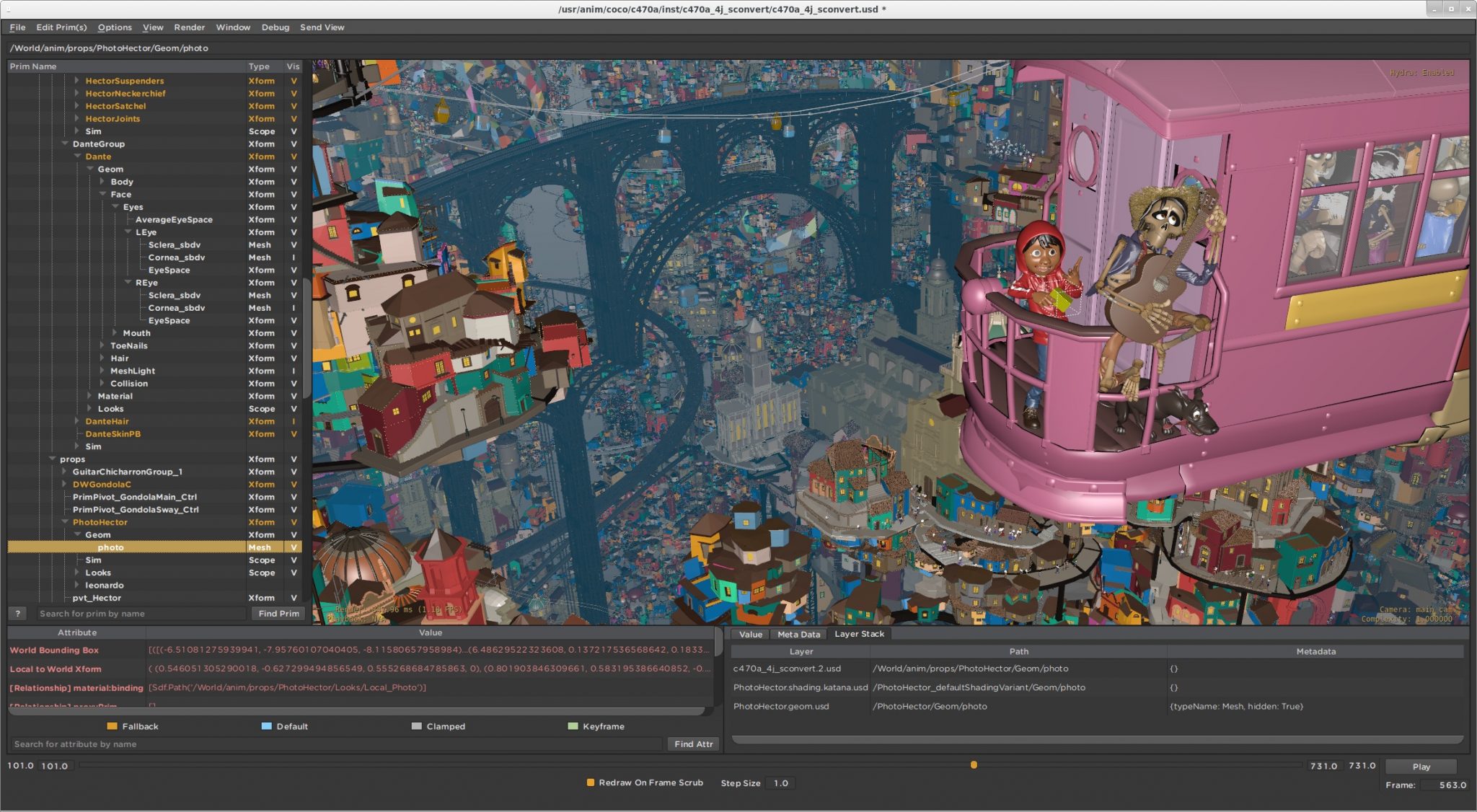The width and height of the screenshot is (1477, 812).
Task: Switch to the Value tab
Action: [750, 634]
